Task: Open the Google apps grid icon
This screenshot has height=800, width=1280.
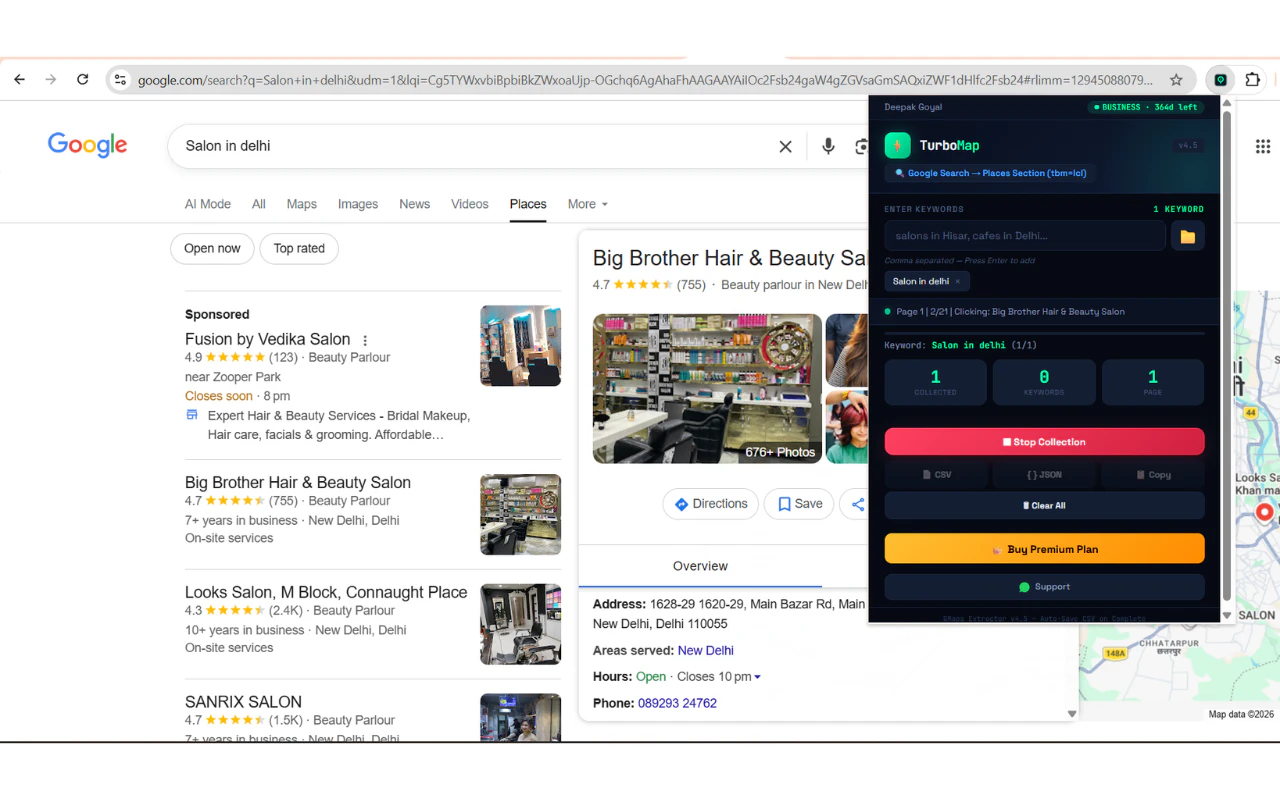Action: [1263, 146]
